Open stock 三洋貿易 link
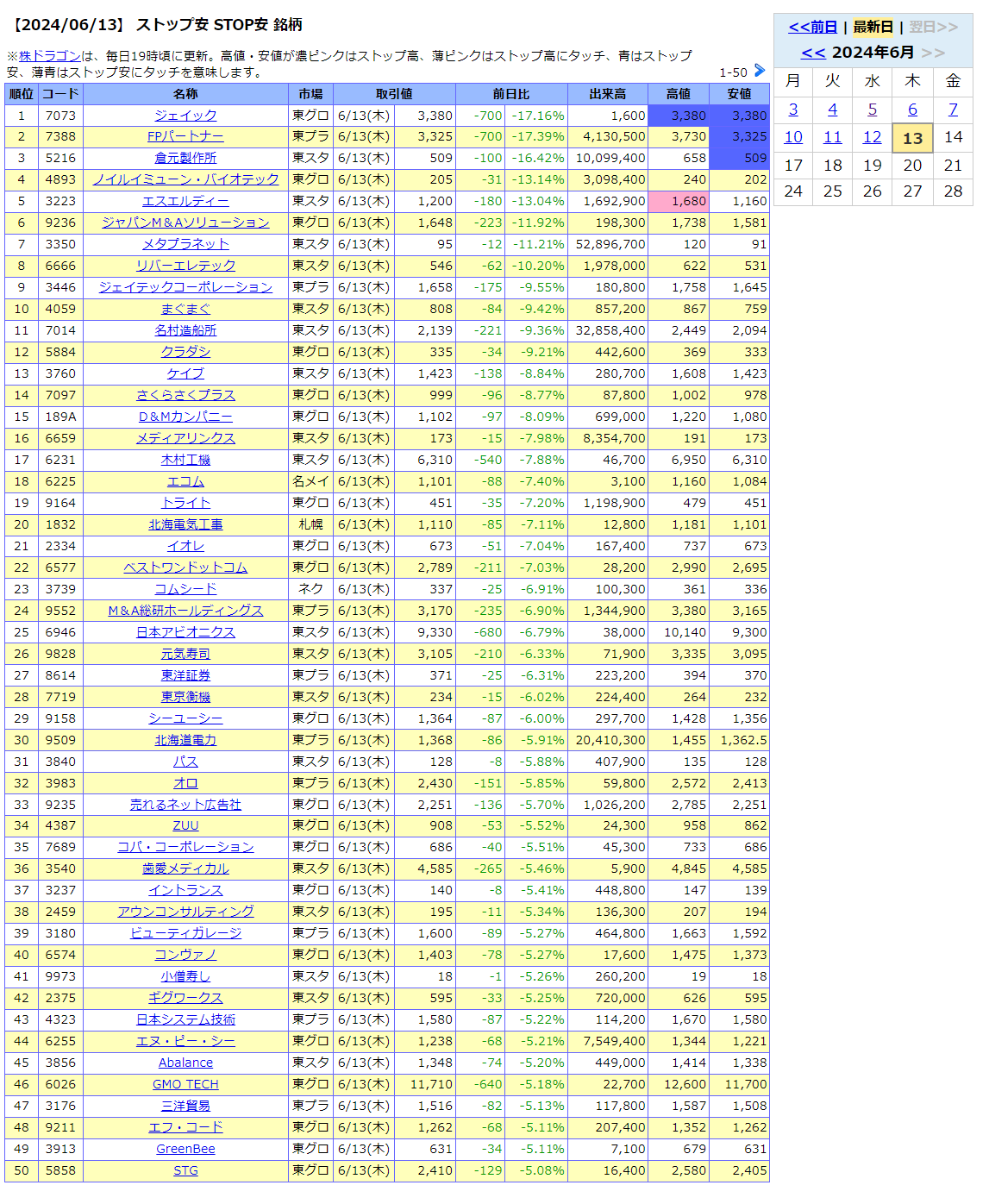The height and width of the screenshot is (1204, 989). [x=185, y=1107]
